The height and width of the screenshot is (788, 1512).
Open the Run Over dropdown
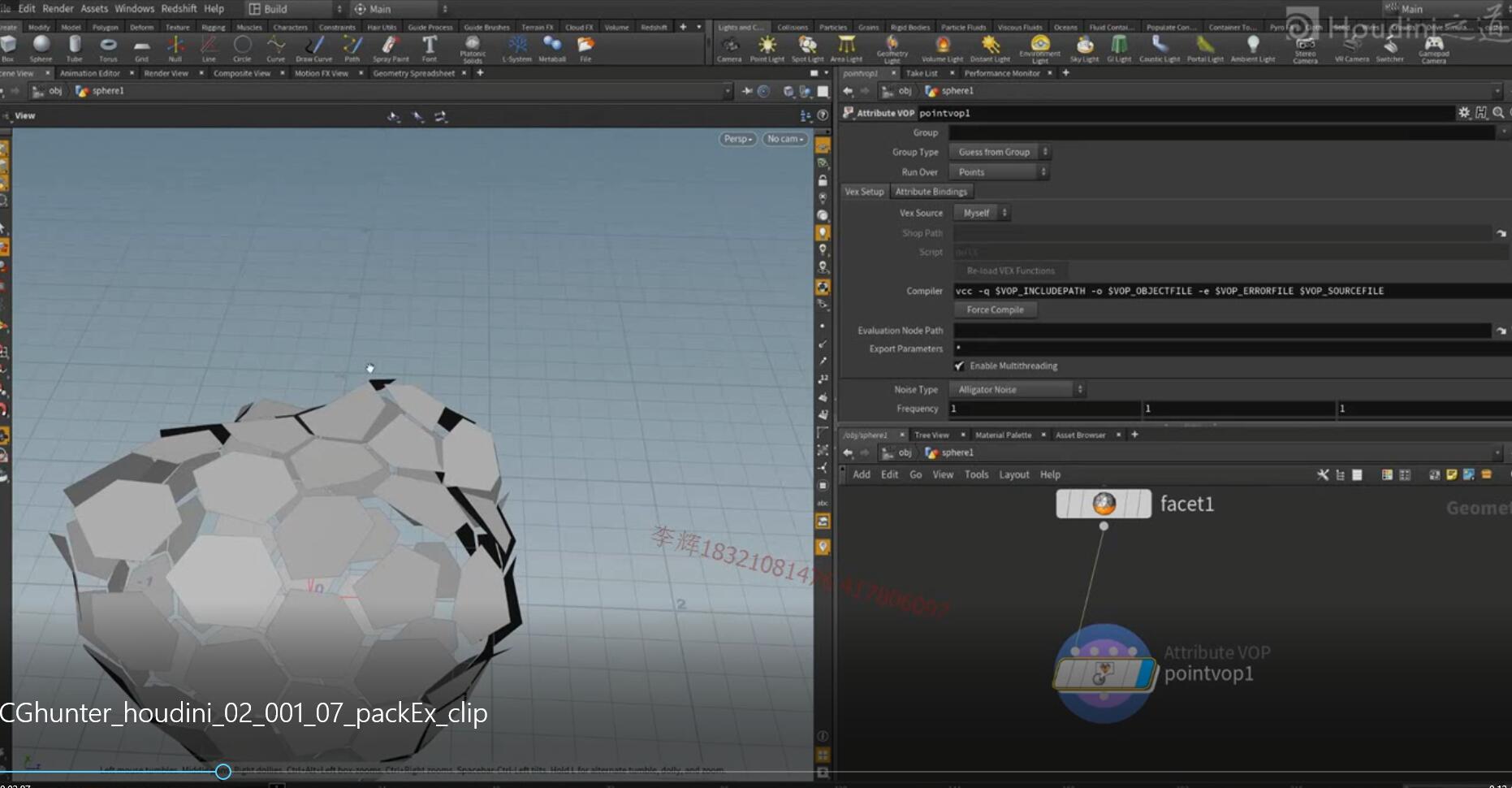[1000, 172]
